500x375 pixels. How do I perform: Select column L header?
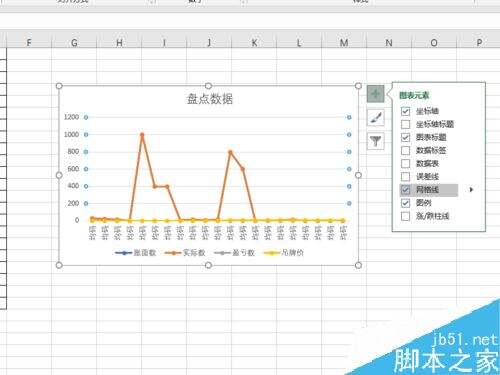[299, 43]
